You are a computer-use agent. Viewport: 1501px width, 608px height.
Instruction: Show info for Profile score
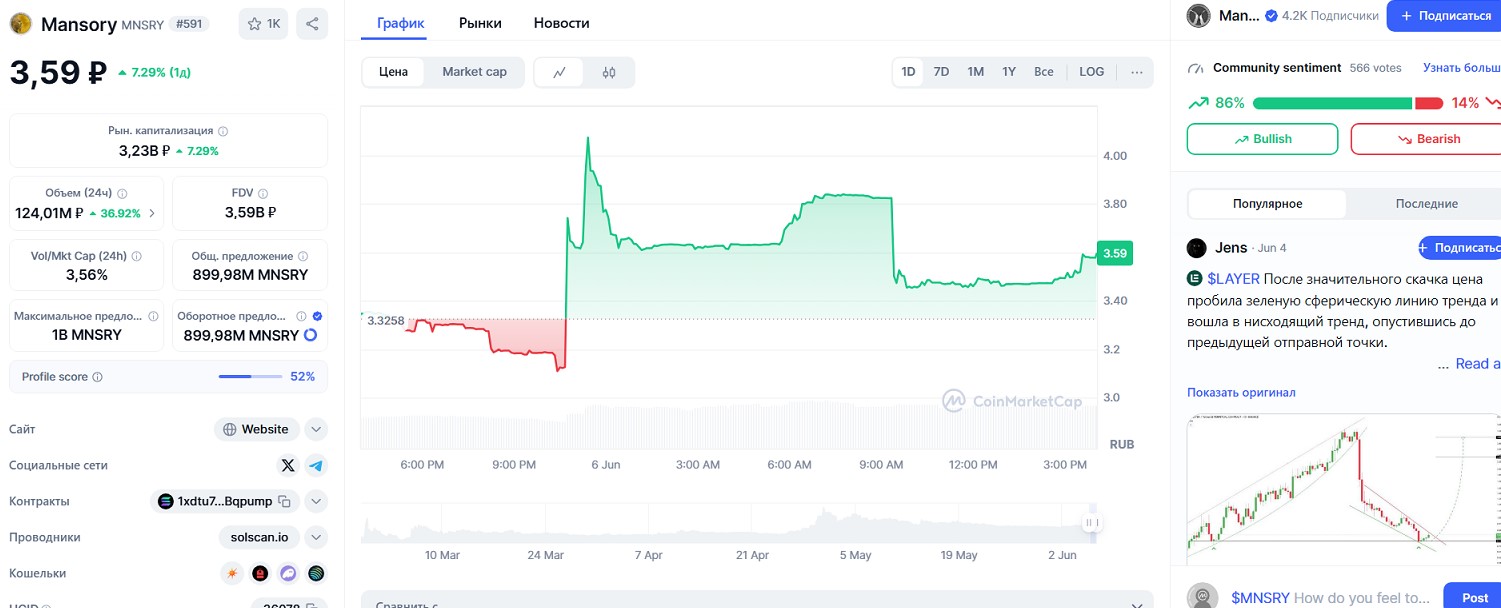click(x=97, y=377)
